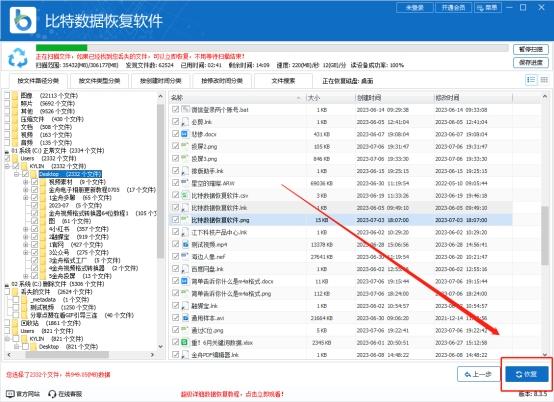Switch to 按修改时间分类 tab
The width and height of the screenshot is (554, 402).
[x=222, y=81]
